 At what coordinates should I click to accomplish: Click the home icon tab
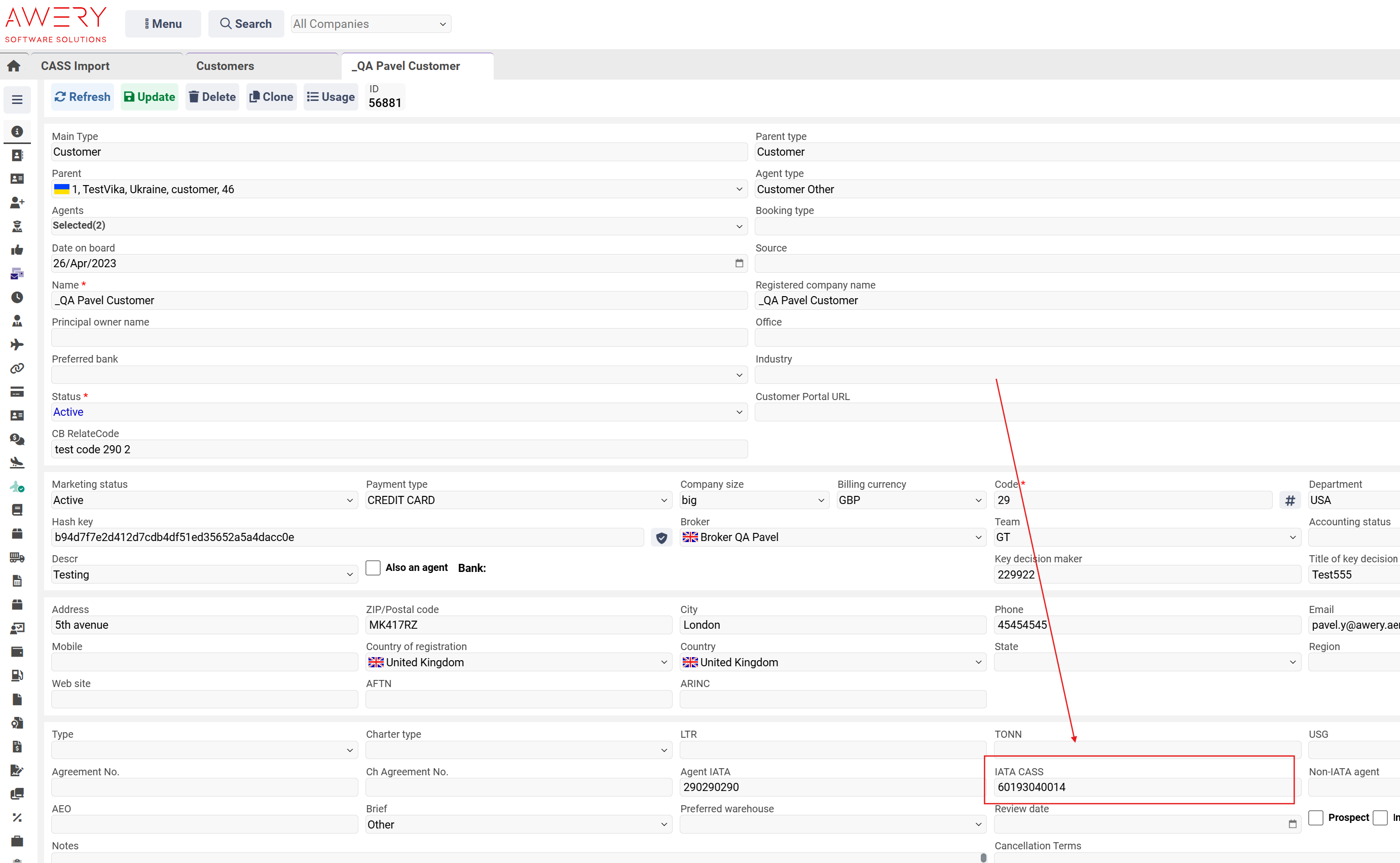pos(14,66)
